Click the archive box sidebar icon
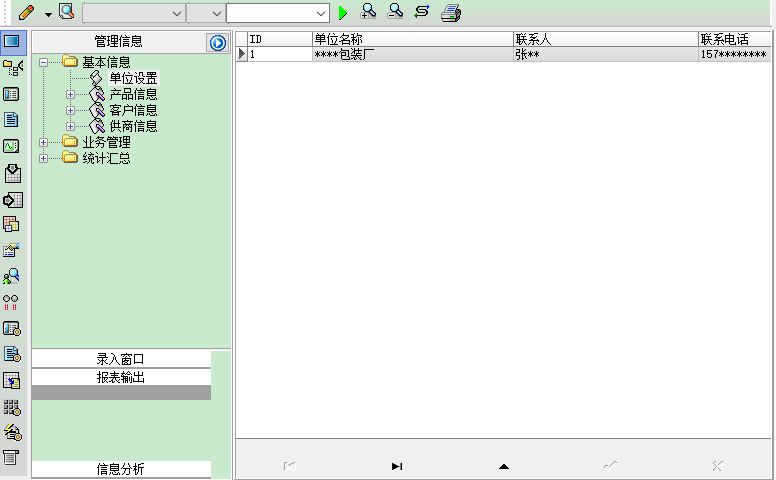The image size is (776, 480). pos(11,458)
